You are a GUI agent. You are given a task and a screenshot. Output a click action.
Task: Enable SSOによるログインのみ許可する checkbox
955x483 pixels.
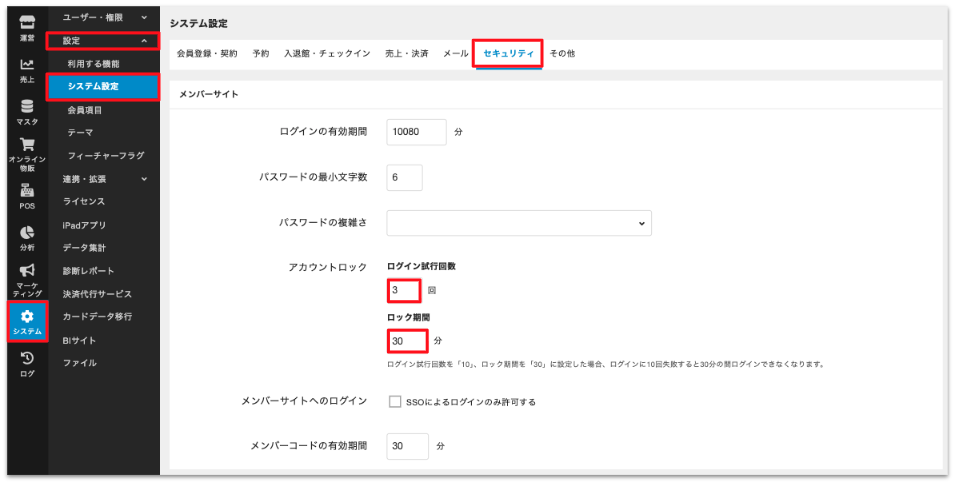394,402
